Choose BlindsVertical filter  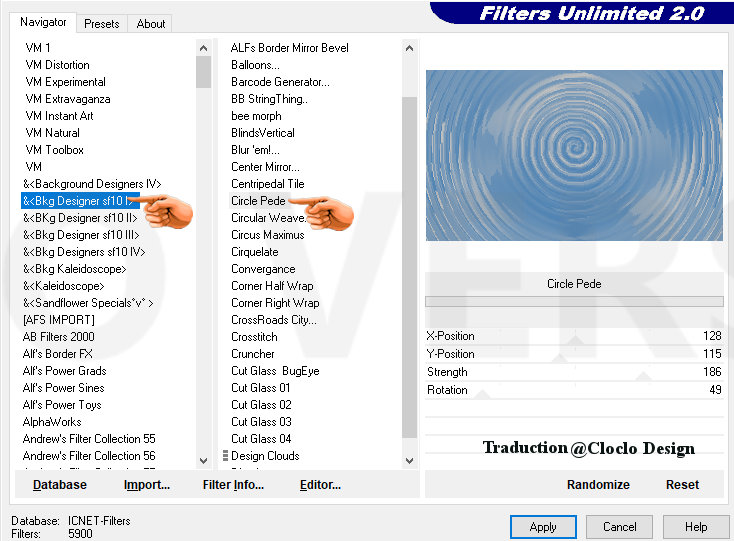point(263,133)
